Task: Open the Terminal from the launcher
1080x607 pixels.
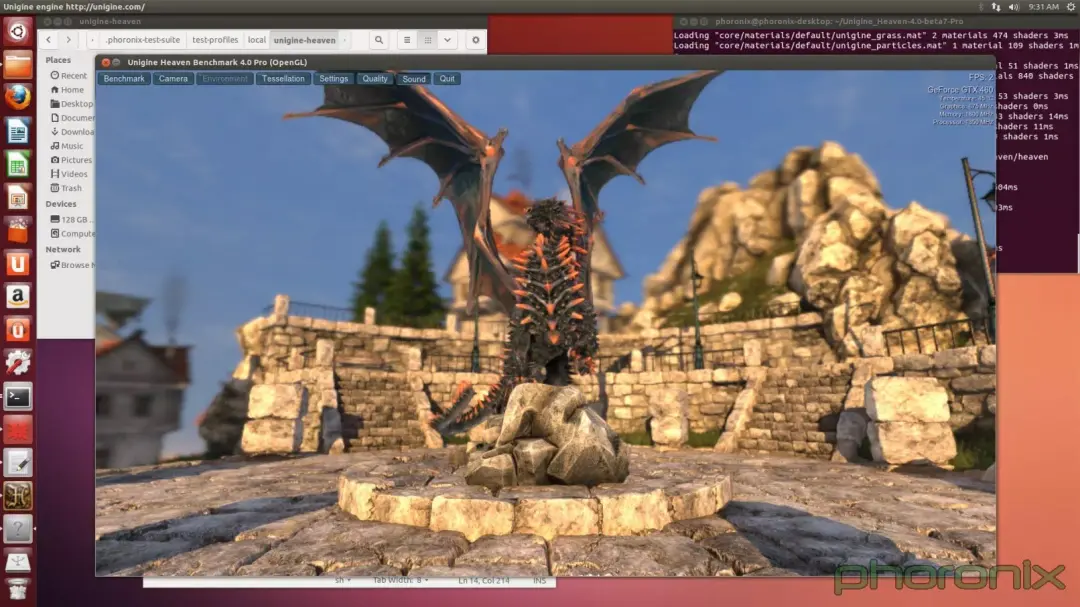Action: click(x=18, y=397)
